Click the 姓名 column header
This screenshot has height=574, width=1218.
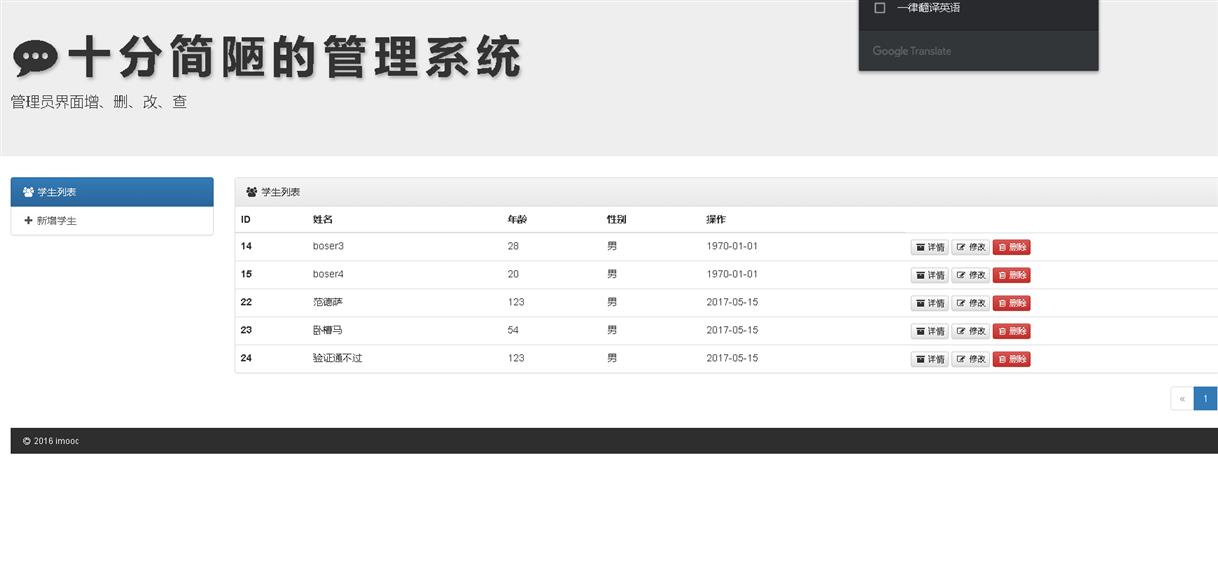click(x=323, y=219)
